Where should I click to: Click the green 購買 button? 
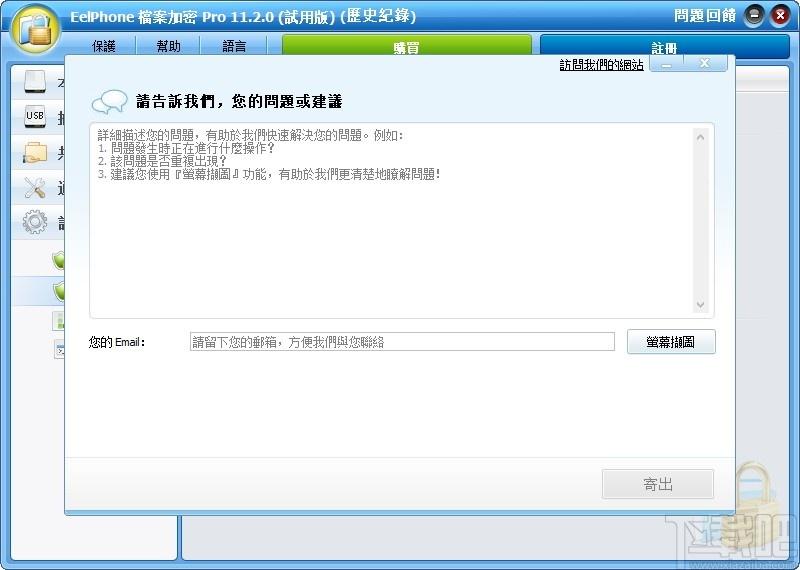pyautogui.click(x=407, y=46)
